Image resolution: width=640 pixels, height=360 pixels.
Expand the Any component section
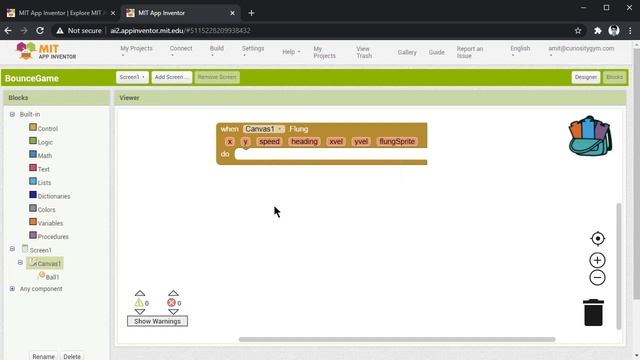(x=12, y=289)
